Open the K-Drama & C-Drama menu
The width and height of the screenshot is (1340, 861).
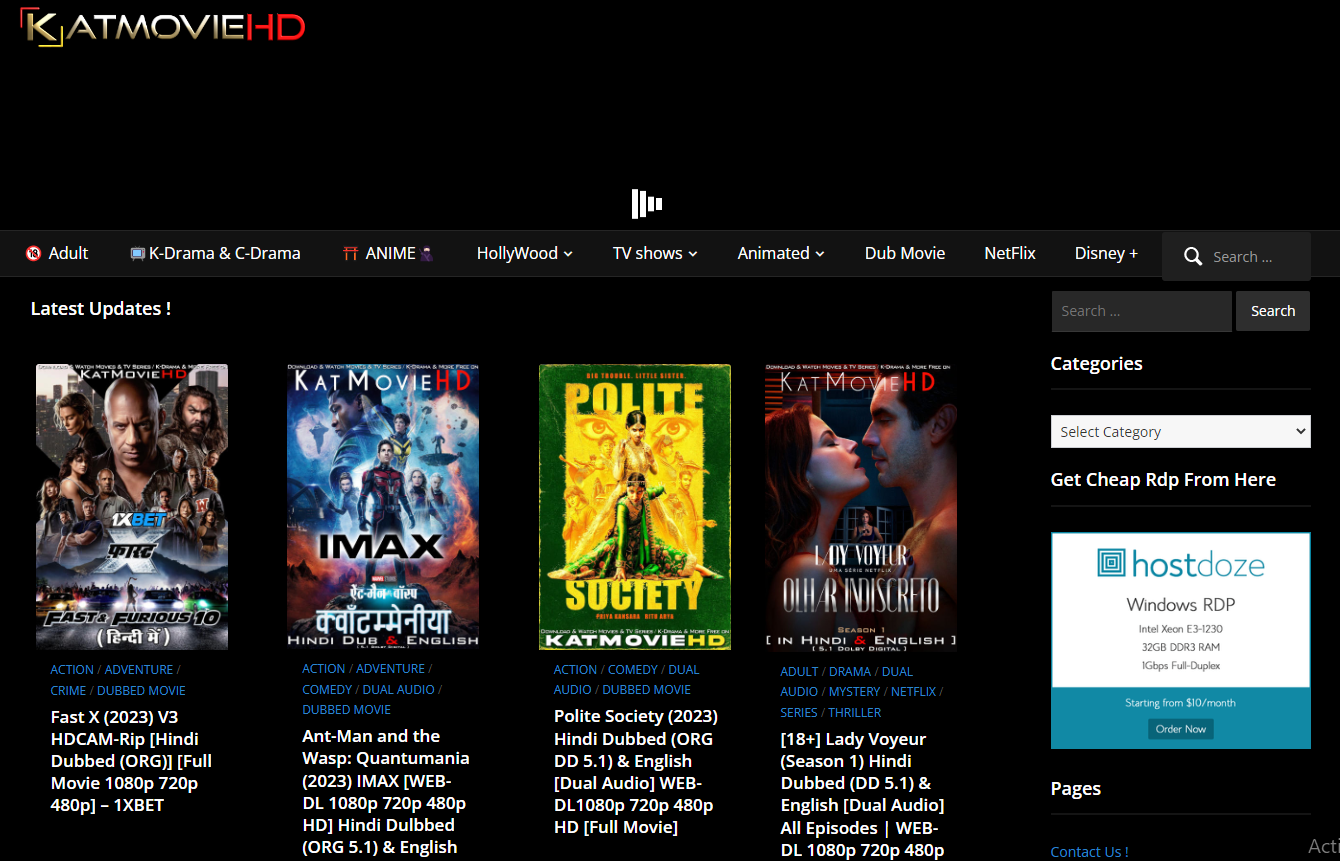tap(215, 254)
